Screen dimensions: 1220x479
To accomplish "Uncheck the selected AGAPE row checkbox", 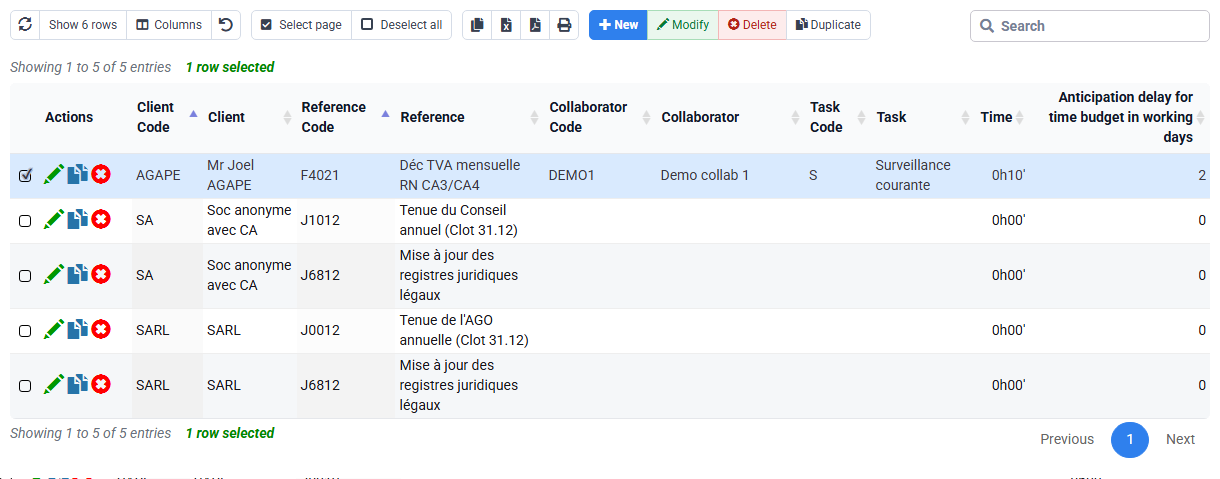I will [25, 176].
